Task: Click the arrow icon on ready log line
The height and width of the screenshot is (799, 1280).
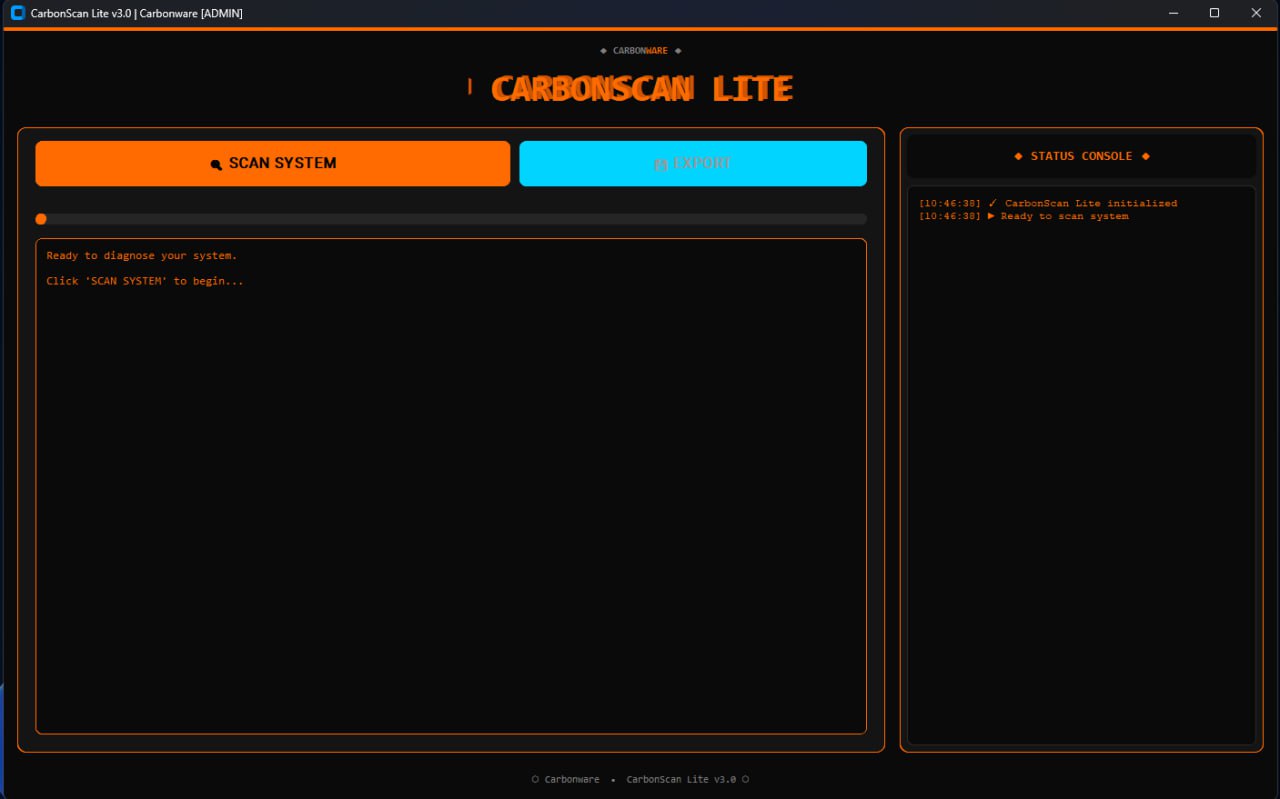Action: [993, 216]
